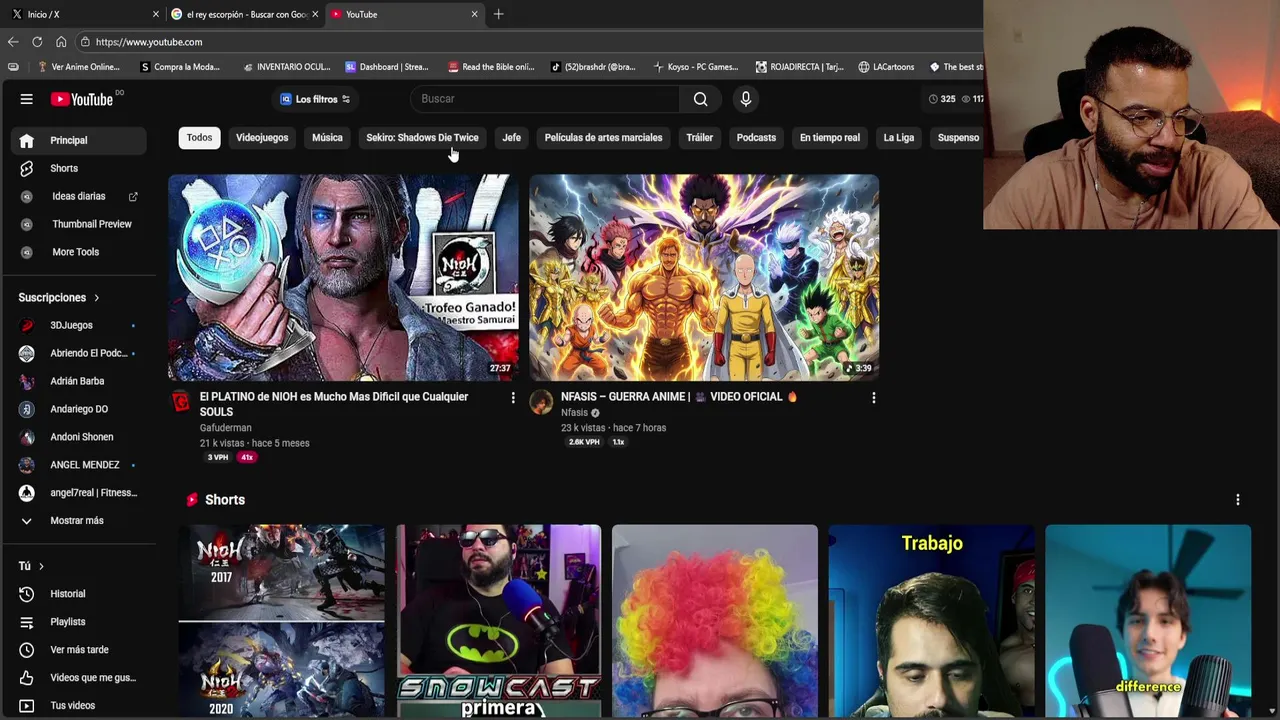Switch to el rey escorpión Google tab
Viewport: 1280px width, 720px height.
coord(245,14)
